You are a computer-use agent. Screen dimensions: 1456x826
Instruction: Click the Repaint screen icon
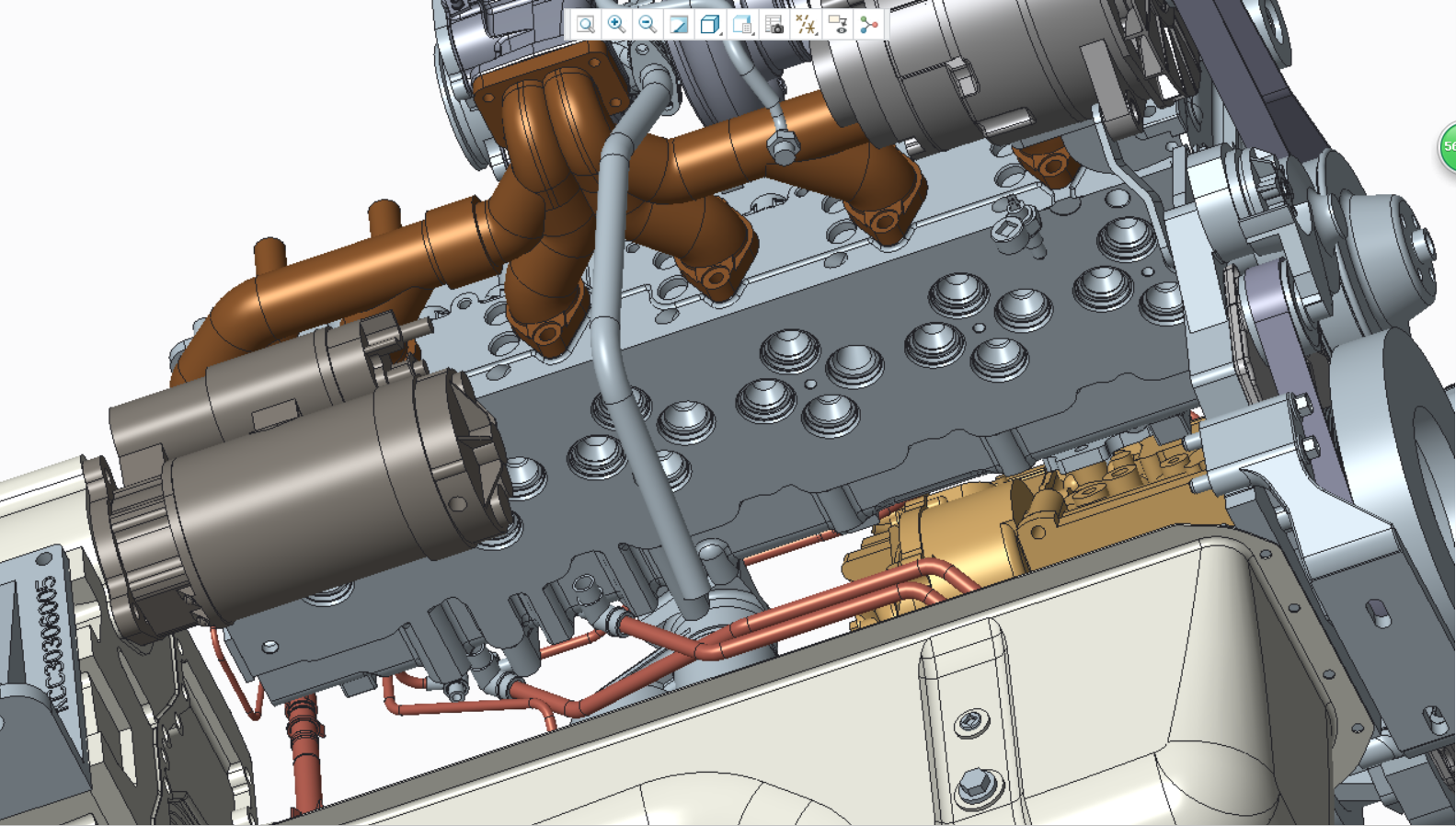tap(679, 25)
